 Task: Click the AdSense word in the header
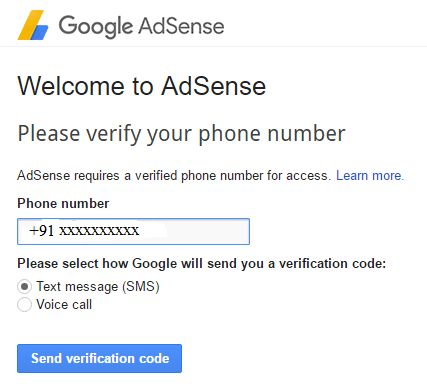pyautogui.click(x=181, y=26)
